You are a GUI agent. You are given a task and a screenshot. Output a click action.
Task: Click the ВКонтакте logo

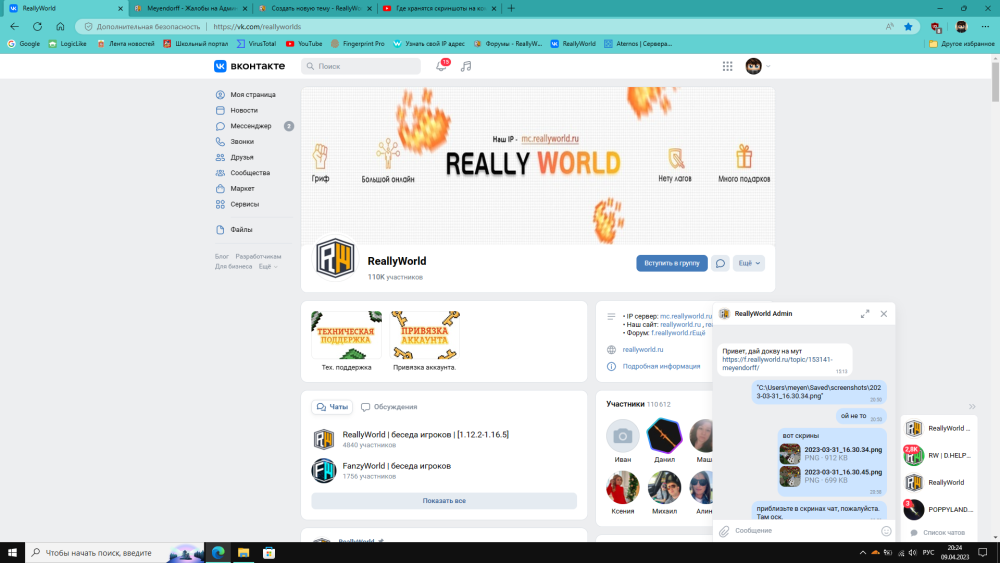pos(249,66)
